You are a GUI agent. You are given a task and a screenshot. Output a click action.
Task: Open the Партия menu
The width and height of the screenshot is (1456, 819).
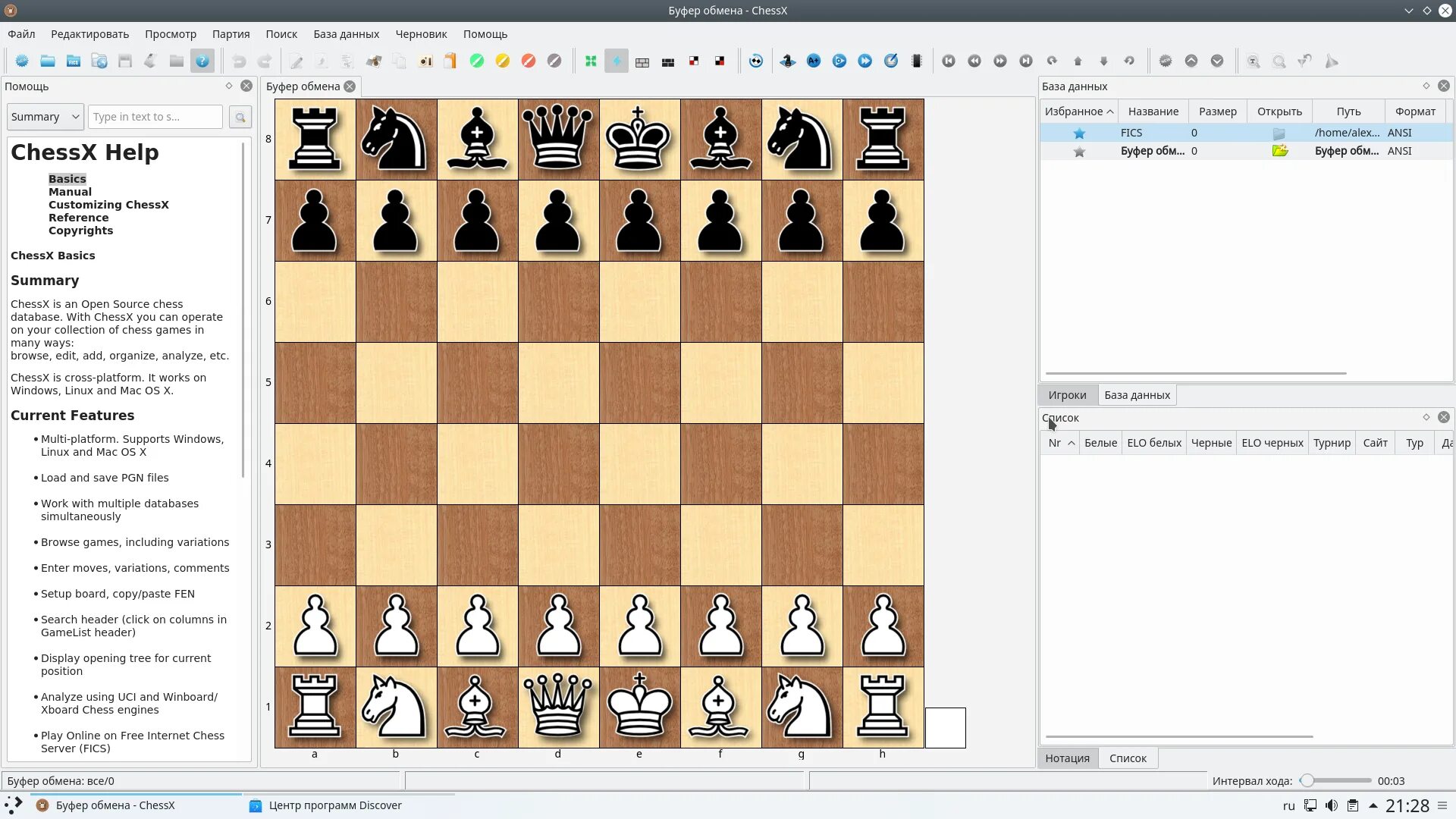[x=231, y=34]
